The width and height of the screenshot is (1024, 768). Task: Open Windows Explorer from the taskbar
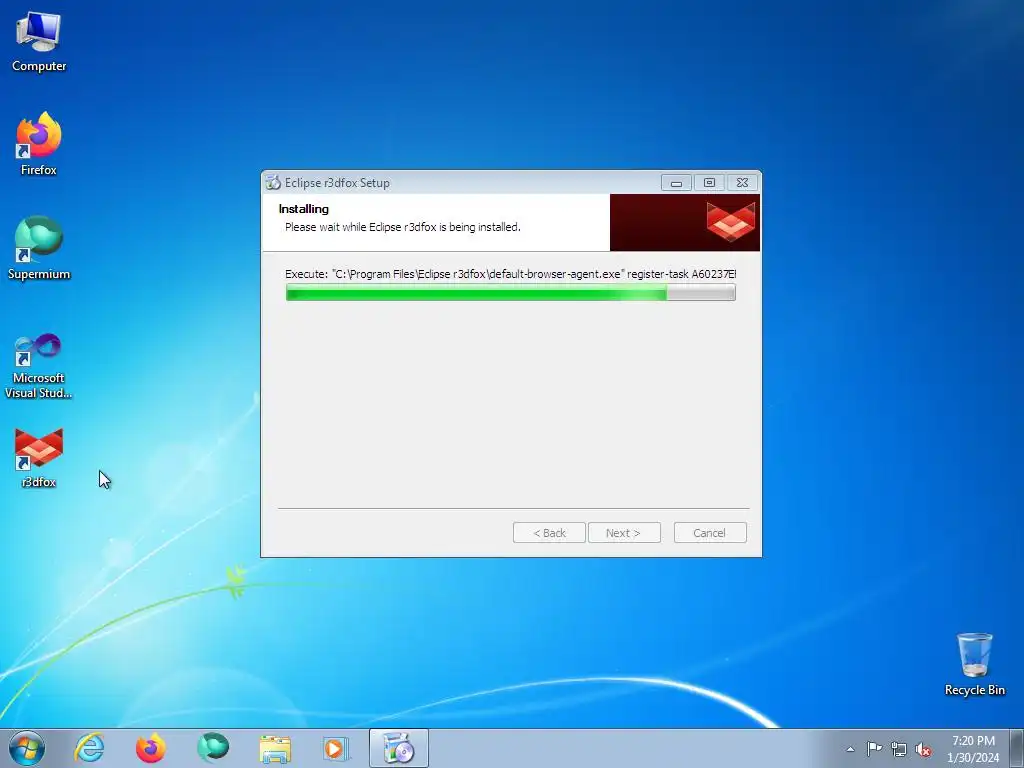point(275,748)
